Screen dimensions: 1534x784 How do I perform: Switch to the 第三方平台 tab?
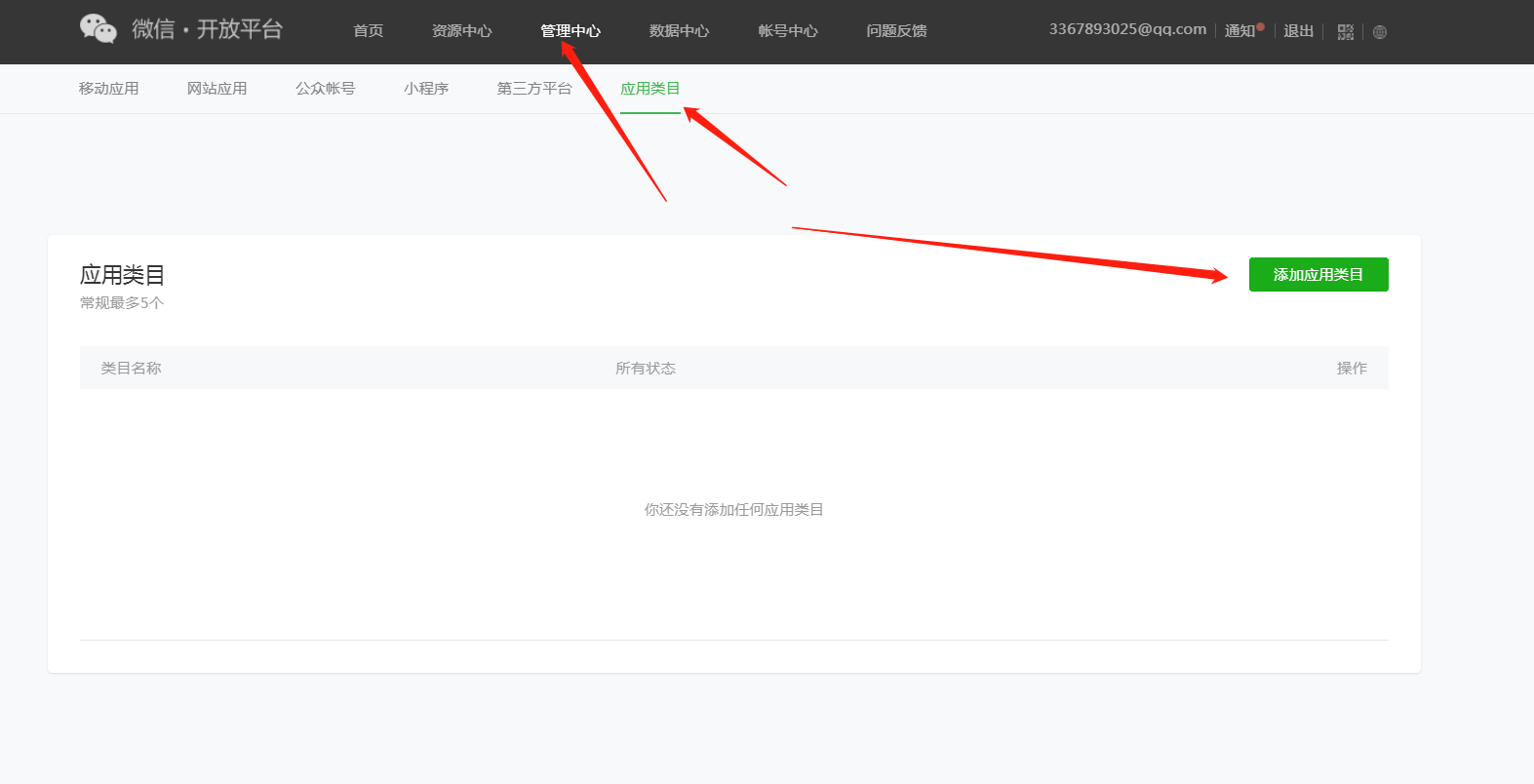click(534, 89)
